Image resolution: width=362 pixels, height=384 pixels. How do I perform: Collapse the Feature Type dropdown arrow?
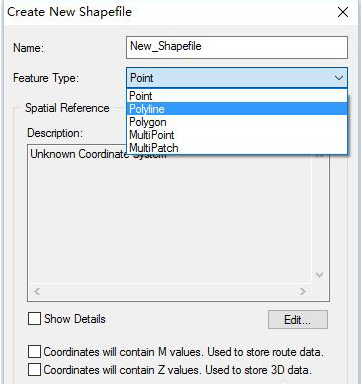339,78
